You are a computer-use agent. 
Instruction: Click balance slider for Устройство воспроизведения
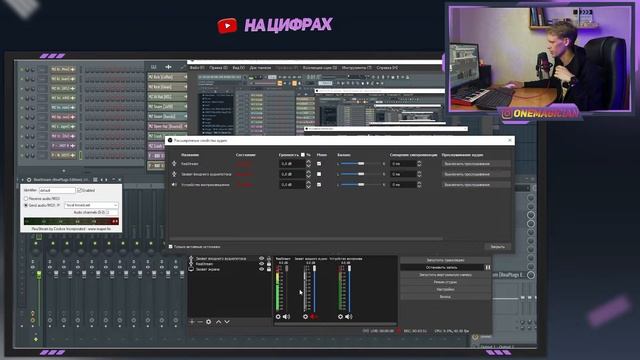[361, 184]
